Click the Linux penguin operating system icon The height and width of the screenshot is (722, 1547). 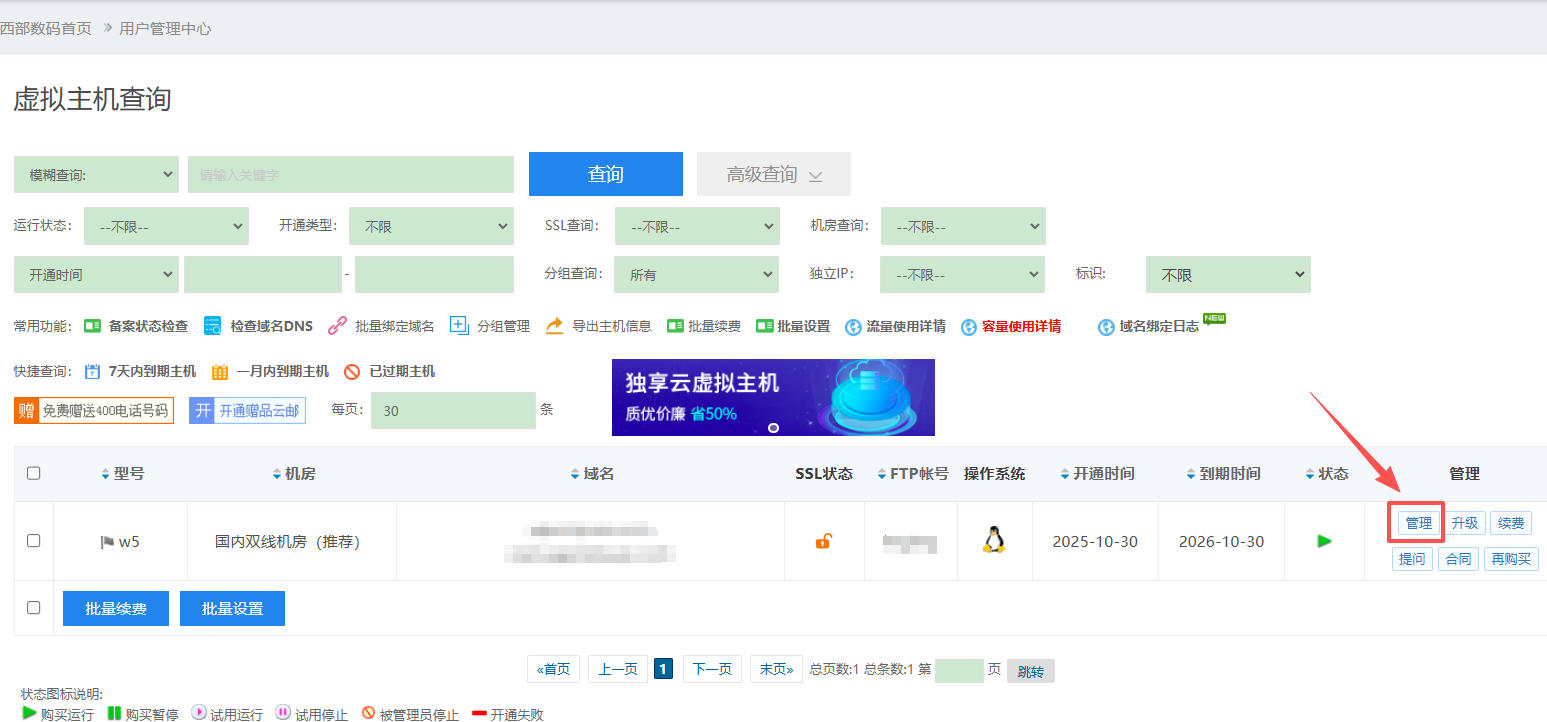point(993,540)
